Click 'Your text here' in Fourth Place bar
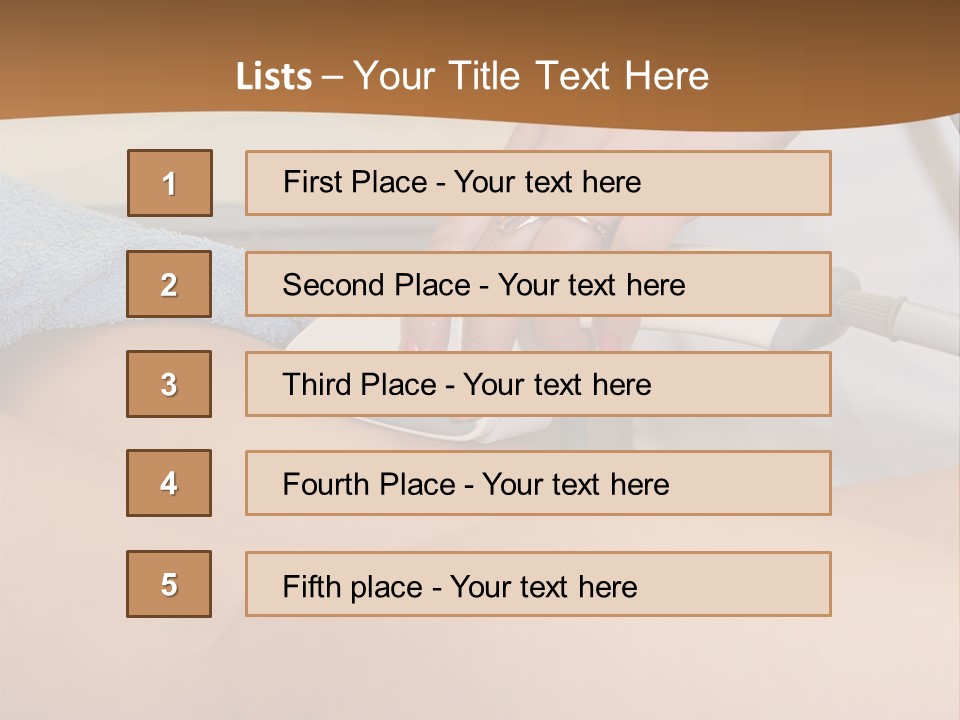Viewport: 960px width, 720px height. pyautogui.click(x=575, y=485)
